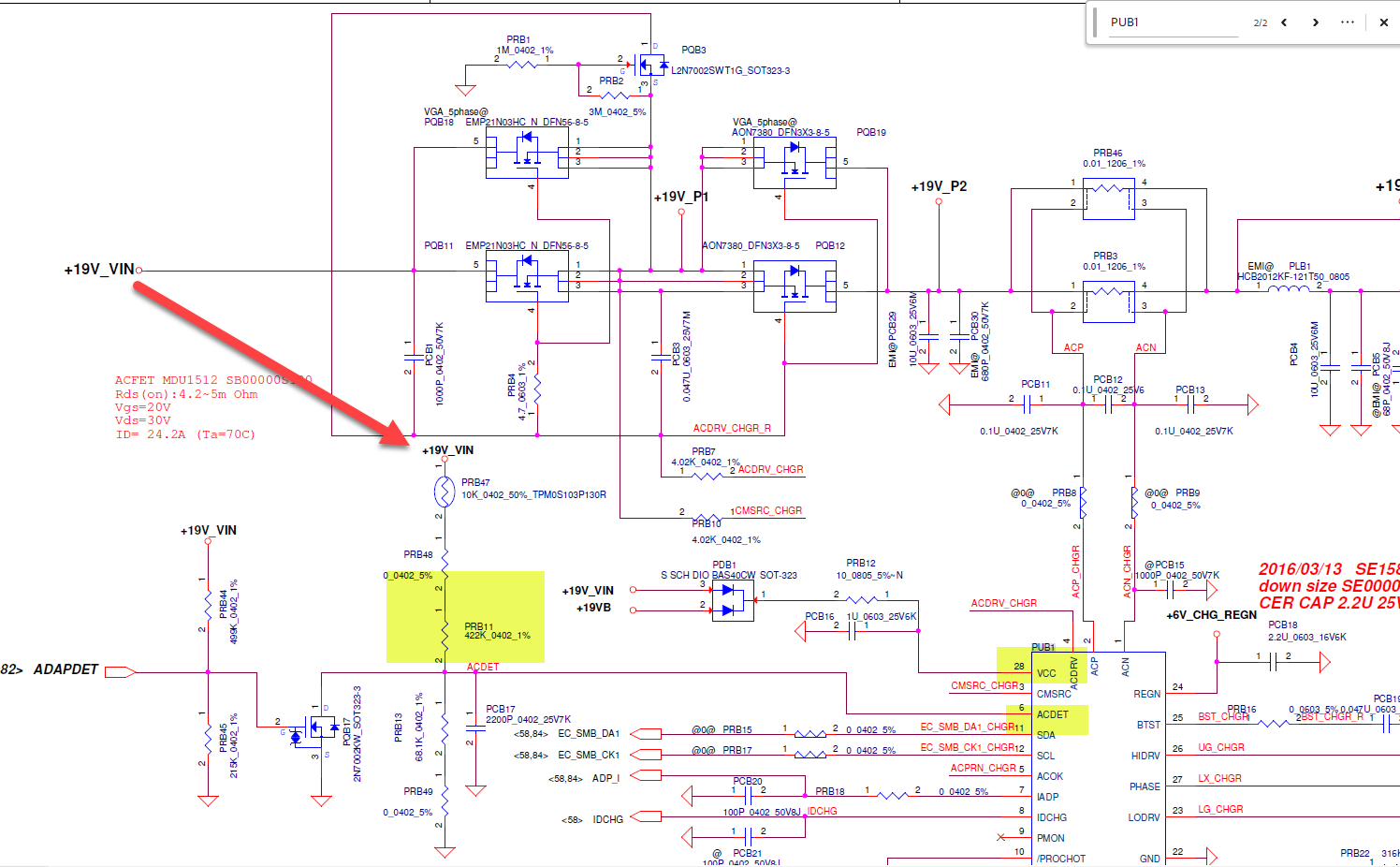Click the +19V_P2 net label
The height and width of the screenshot is (867, 1400).
[x=939, y=186]
